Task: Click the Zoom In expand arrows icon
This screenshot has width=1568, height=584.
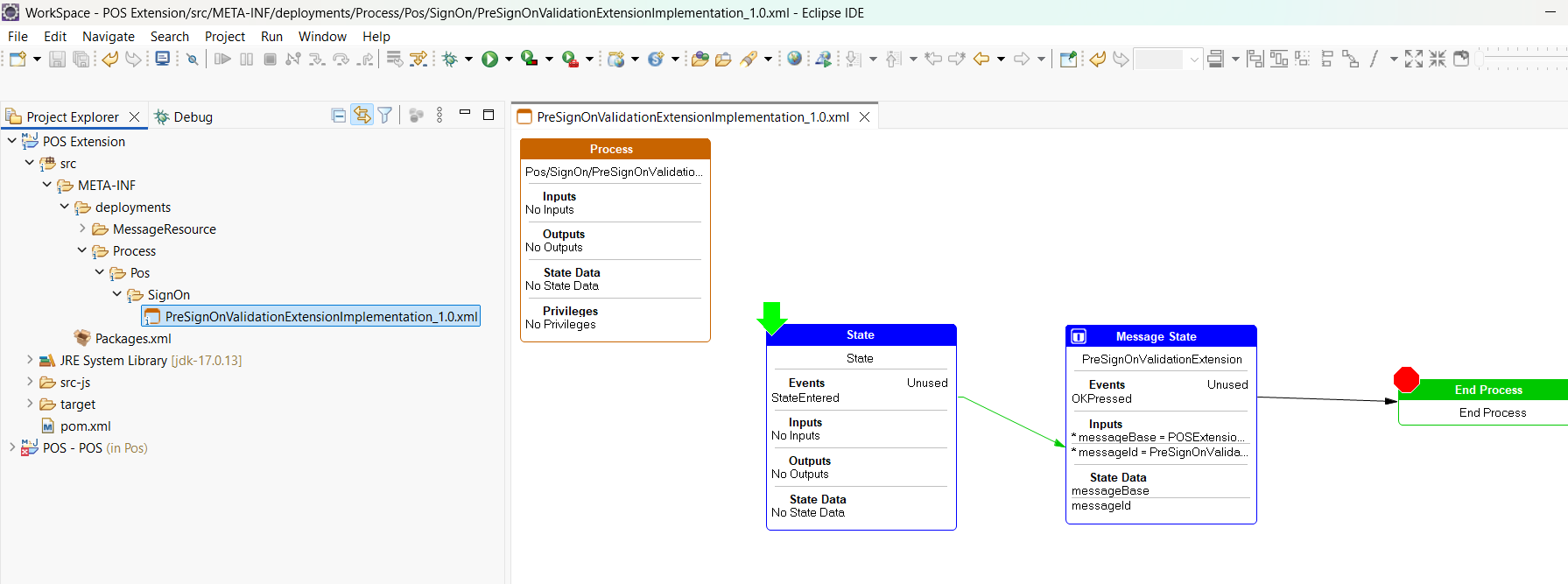Action: click(1414, 59)
